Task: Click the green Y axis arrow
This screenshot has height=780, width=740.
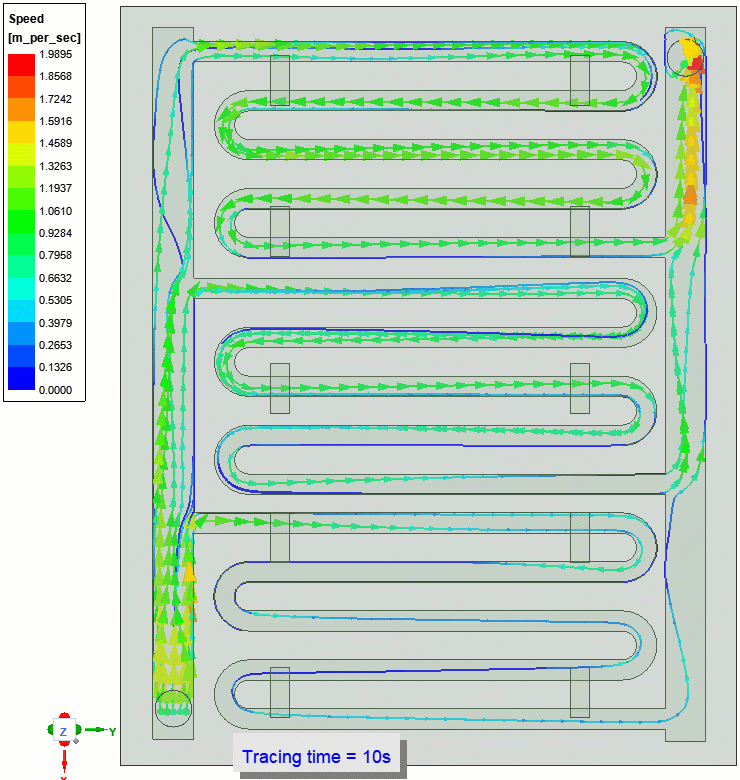Action: [x=97, y=730]
